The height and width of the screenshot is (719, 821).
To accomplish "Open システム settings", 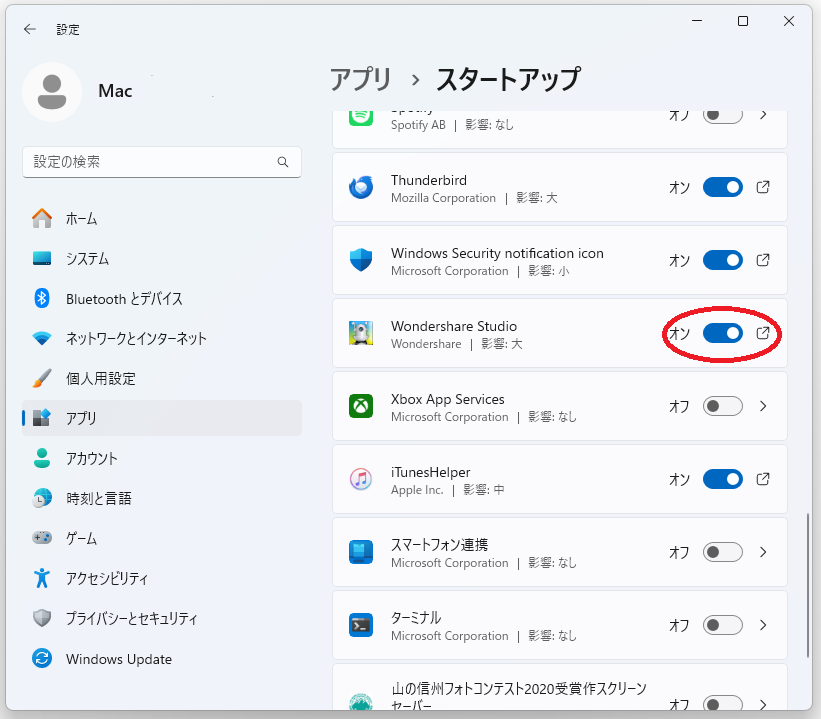I will tap(162, 258).
